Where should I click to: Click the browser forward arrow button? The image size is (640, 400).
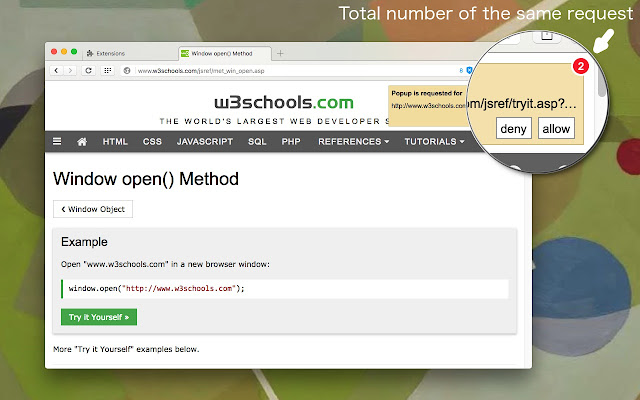pos(70,71)
